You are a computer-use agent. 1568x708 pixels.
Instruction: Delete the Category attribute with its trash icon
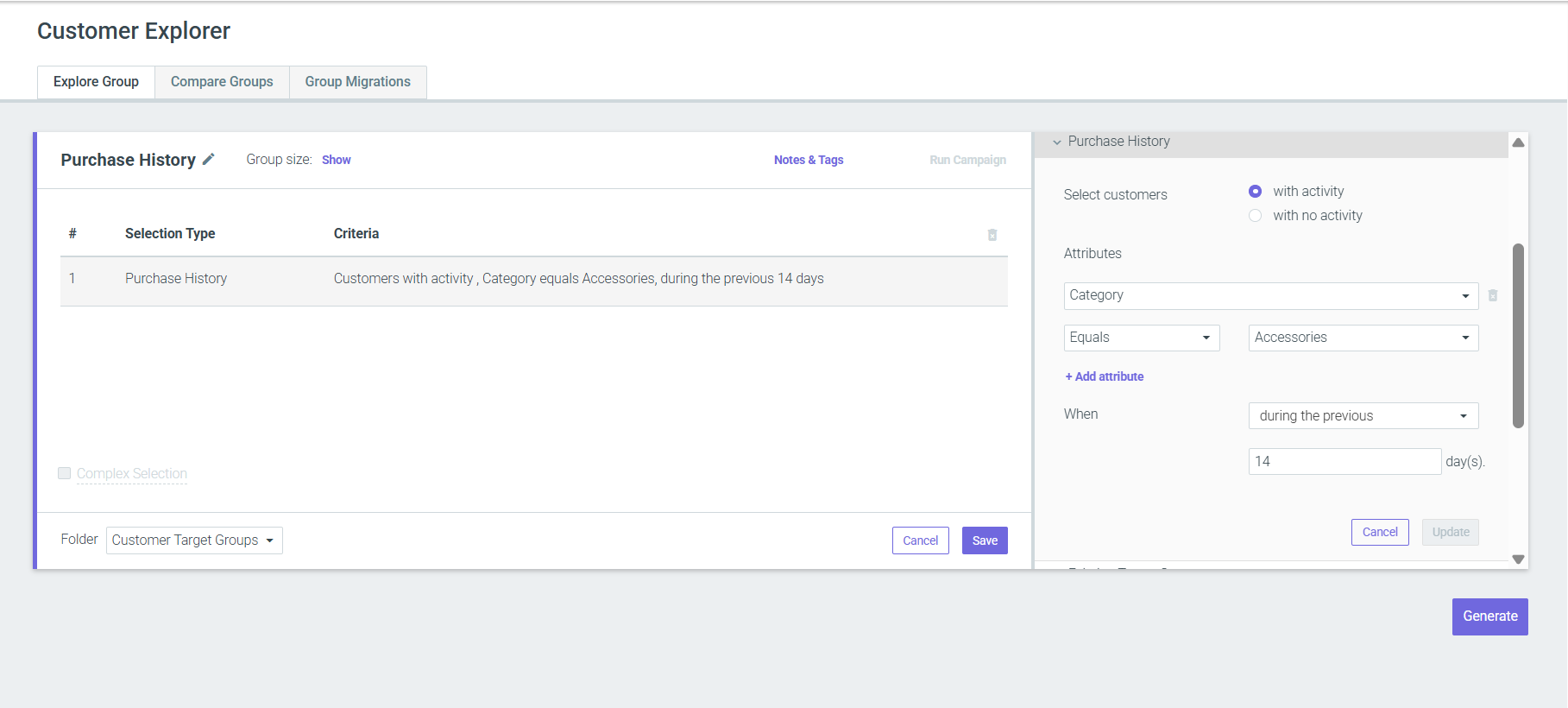point(1493,295)
